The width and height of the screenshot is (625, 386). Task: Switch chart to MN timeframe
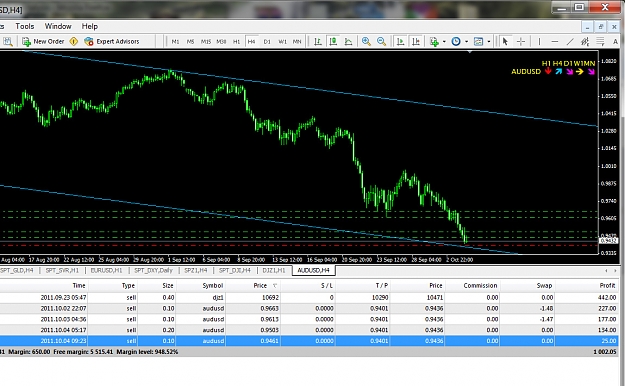tap(297, 41)
